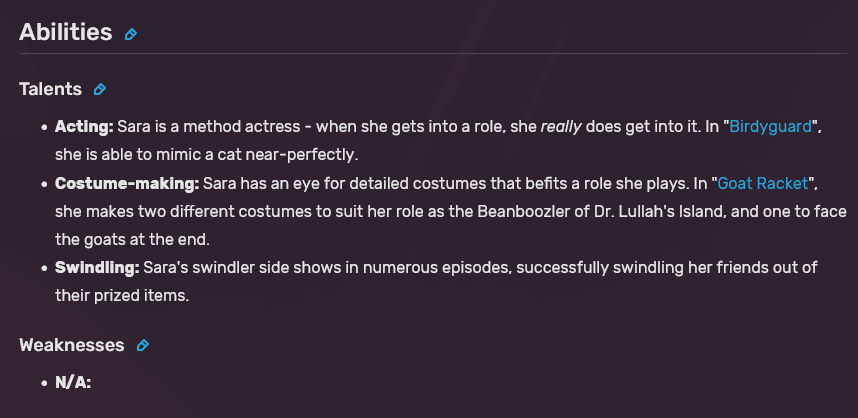
Task: Open the Talents section edit pencil
Action: [100, 89]
